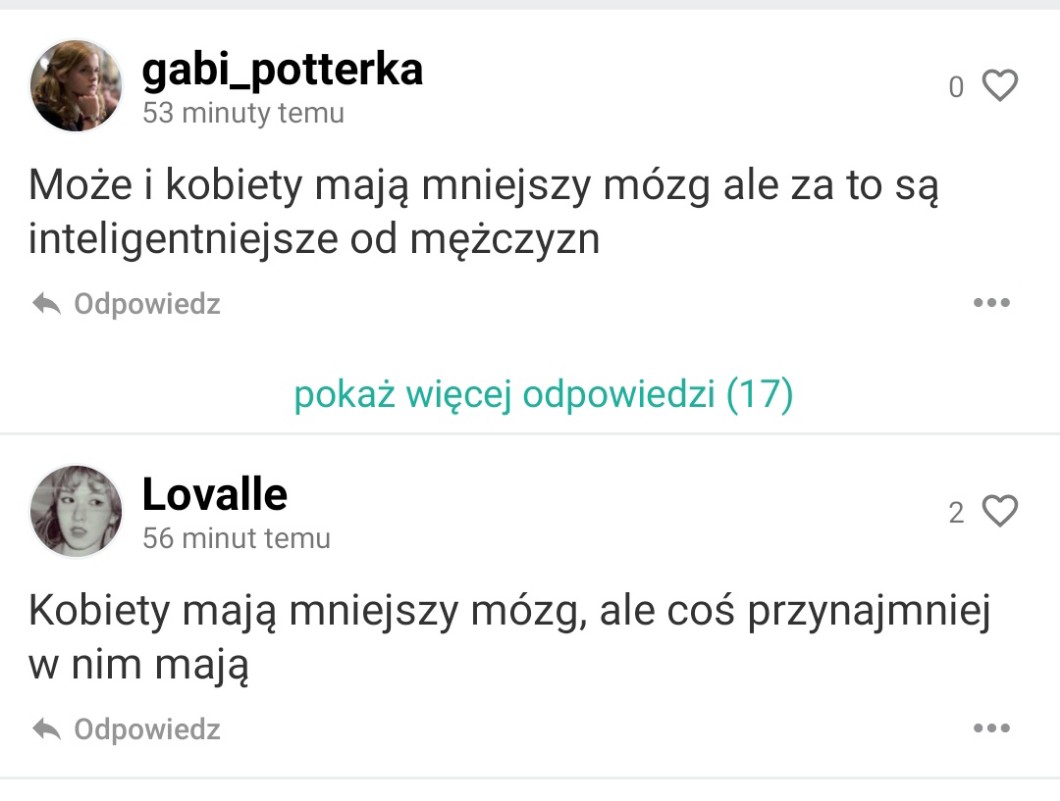Expand "pokaż więcej odpowiedzi" replies
The height and width of the screenshot is (801, 1060).
(543, 396)
